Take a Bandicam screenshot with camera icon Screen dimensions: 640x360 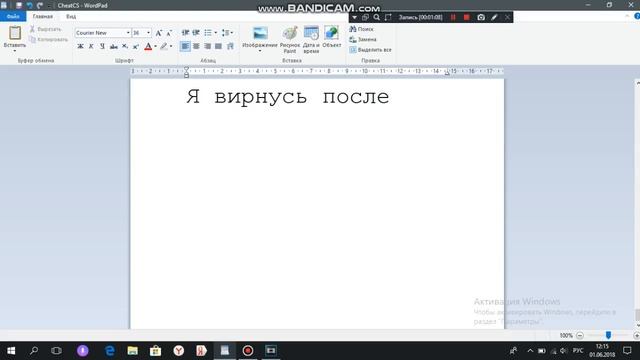pos(481,17)
